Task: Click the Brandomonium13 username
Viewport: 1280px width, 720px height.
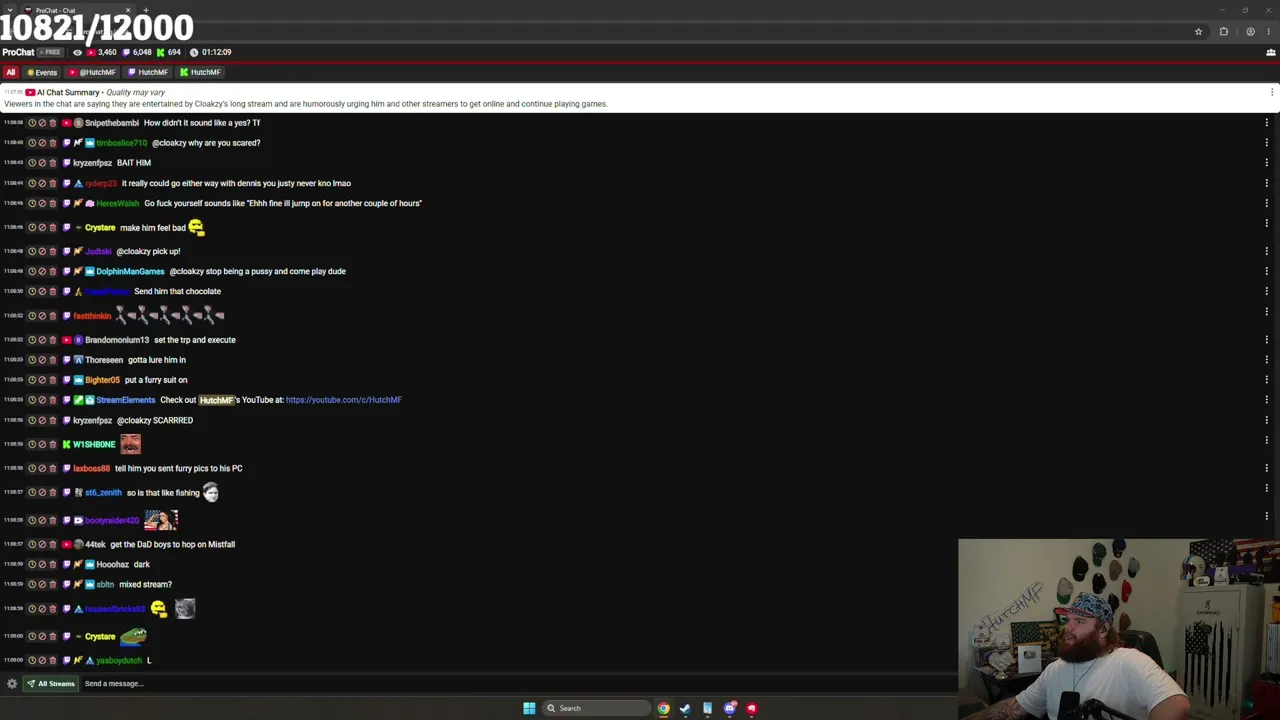Action: pyautogui.click(x=116, y=340)
